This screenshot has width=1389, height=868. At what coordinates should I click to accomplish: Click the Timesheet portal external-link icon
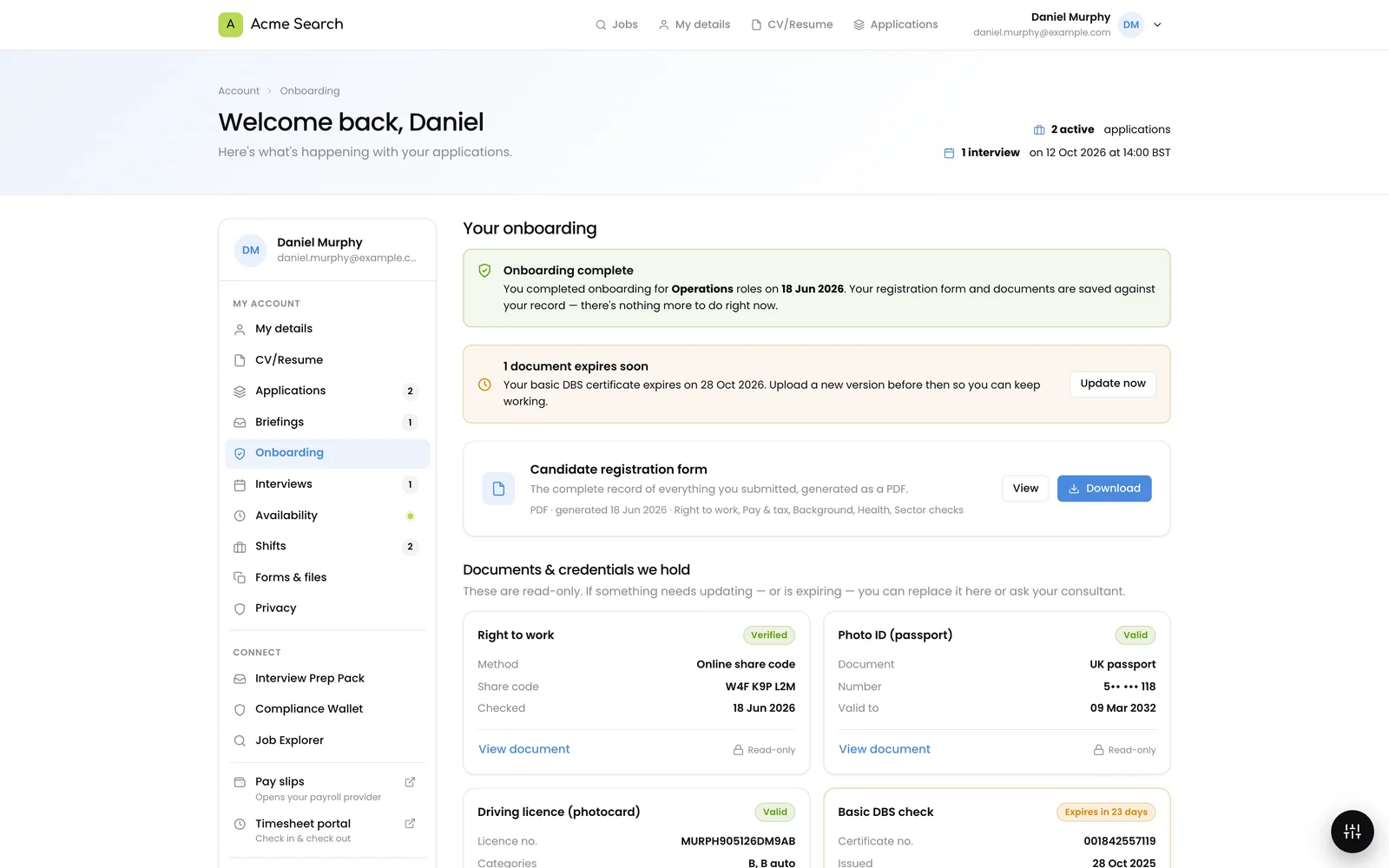tap(410, 824)
